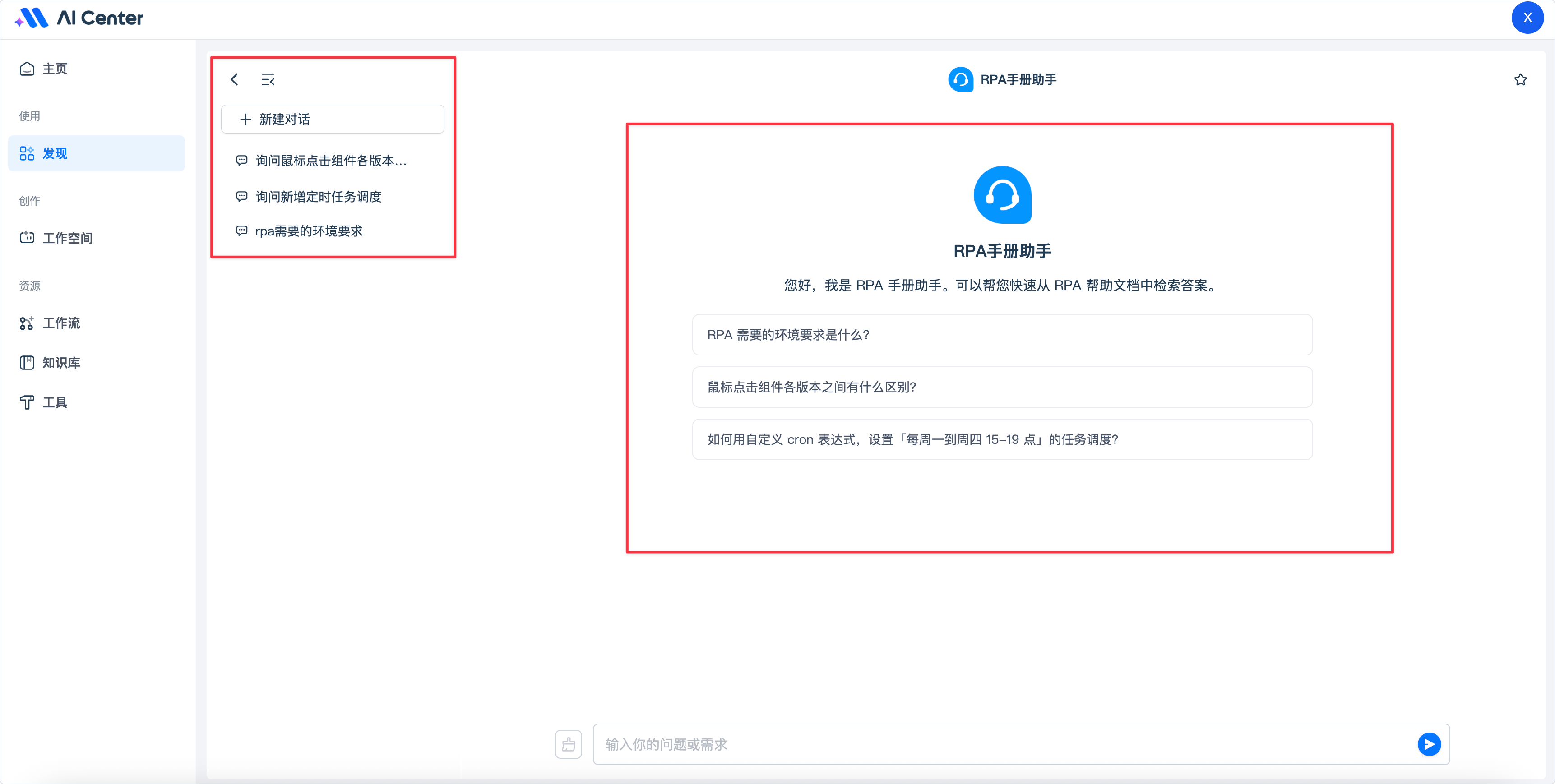The width and height of the screenshot is (1555, 784).
Task: Select 发现 in the sidebar
Action: [x=97, y=153]
